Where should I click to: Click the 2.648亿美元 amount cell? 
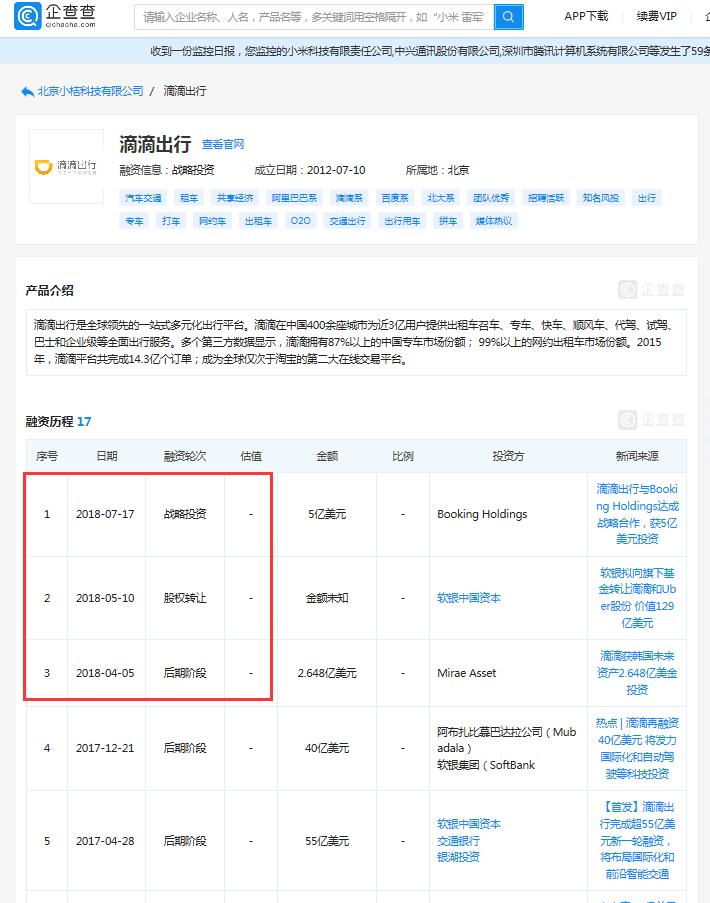[327, 673]
